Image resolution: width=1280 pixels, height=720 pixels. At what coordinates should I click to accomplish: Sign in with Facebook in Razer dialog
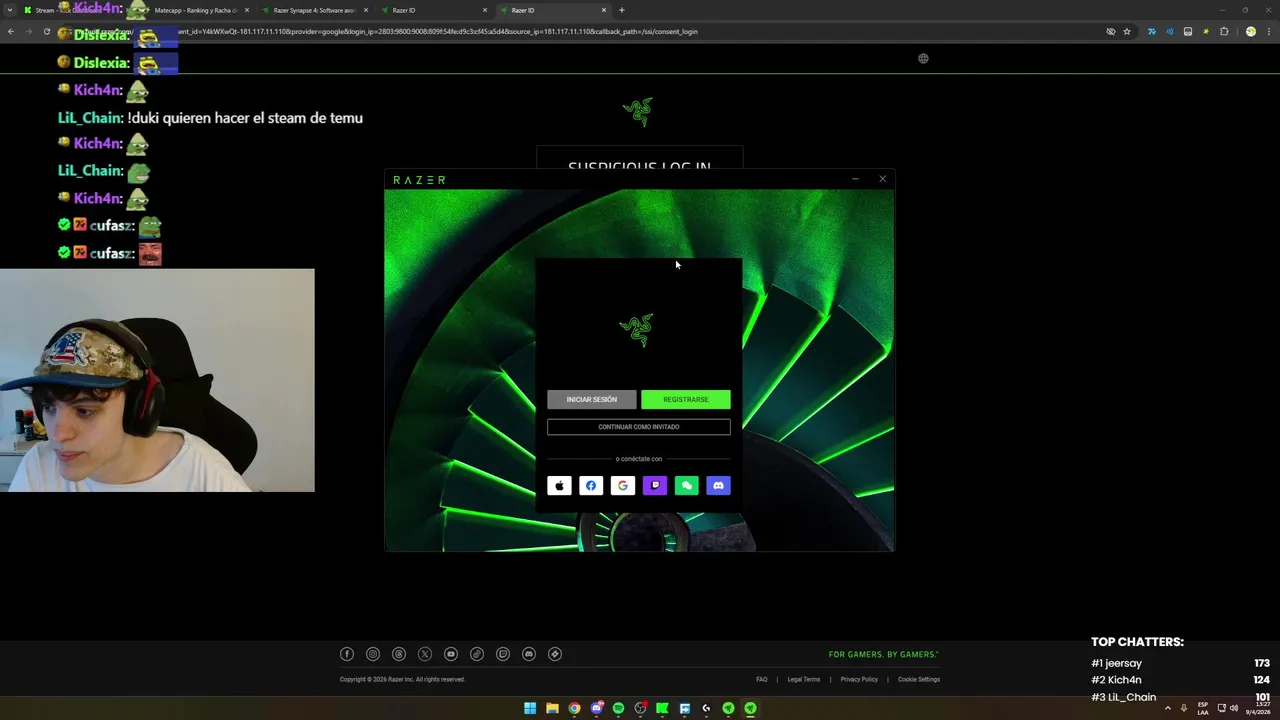(x=591, y=486)
